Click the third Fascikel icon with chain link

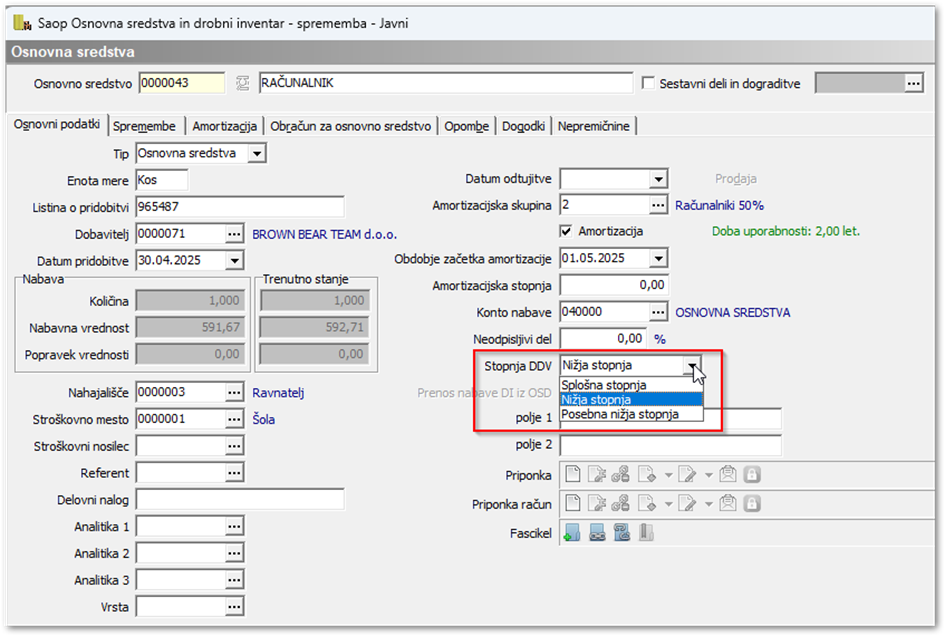(x=621, y=533)
